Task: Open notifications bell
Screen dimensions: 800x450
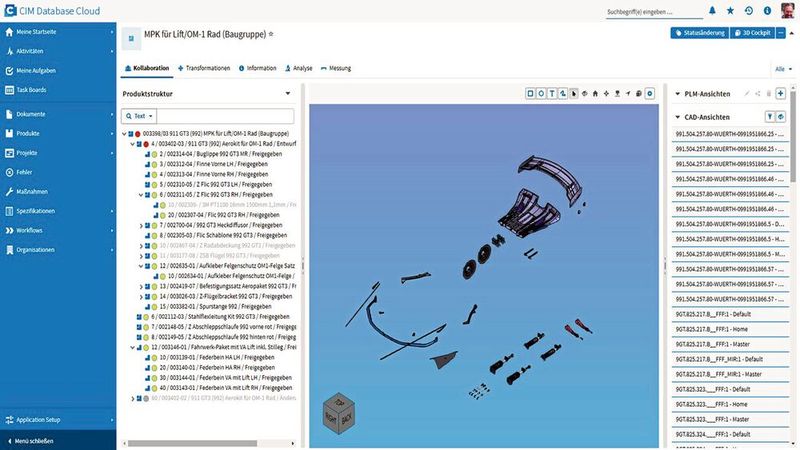Action: tap(712, 11)
